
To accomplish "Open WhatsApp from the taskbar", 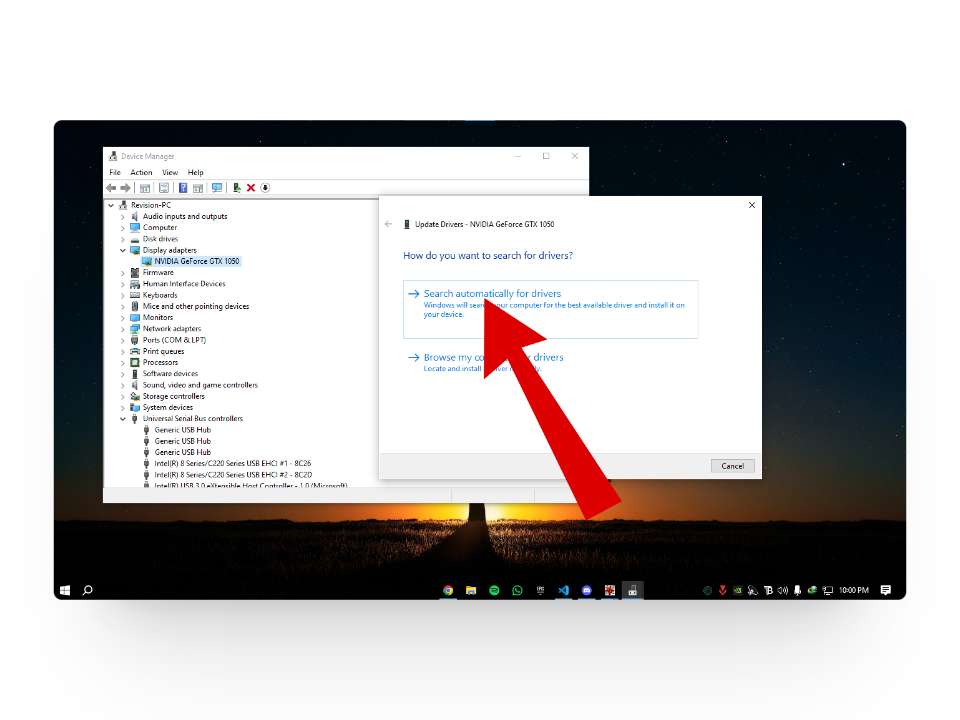I will point(517,590).
